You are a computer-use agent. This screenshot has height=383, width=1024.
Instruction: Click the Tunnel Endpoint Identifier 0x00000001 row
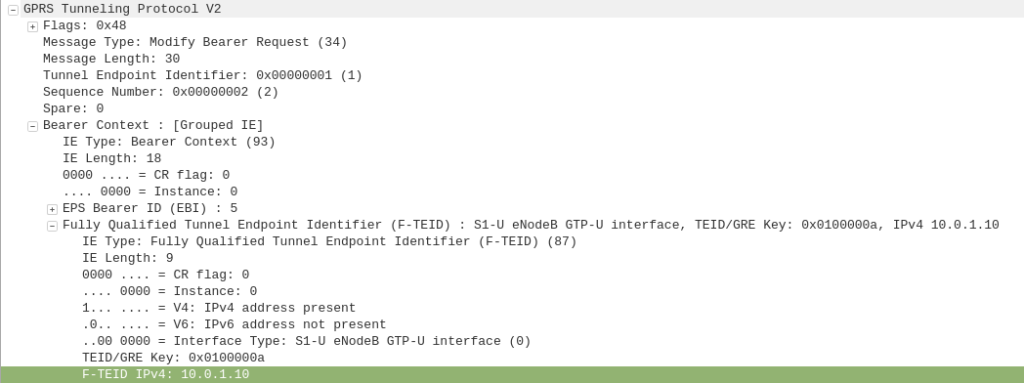(202, 76)
